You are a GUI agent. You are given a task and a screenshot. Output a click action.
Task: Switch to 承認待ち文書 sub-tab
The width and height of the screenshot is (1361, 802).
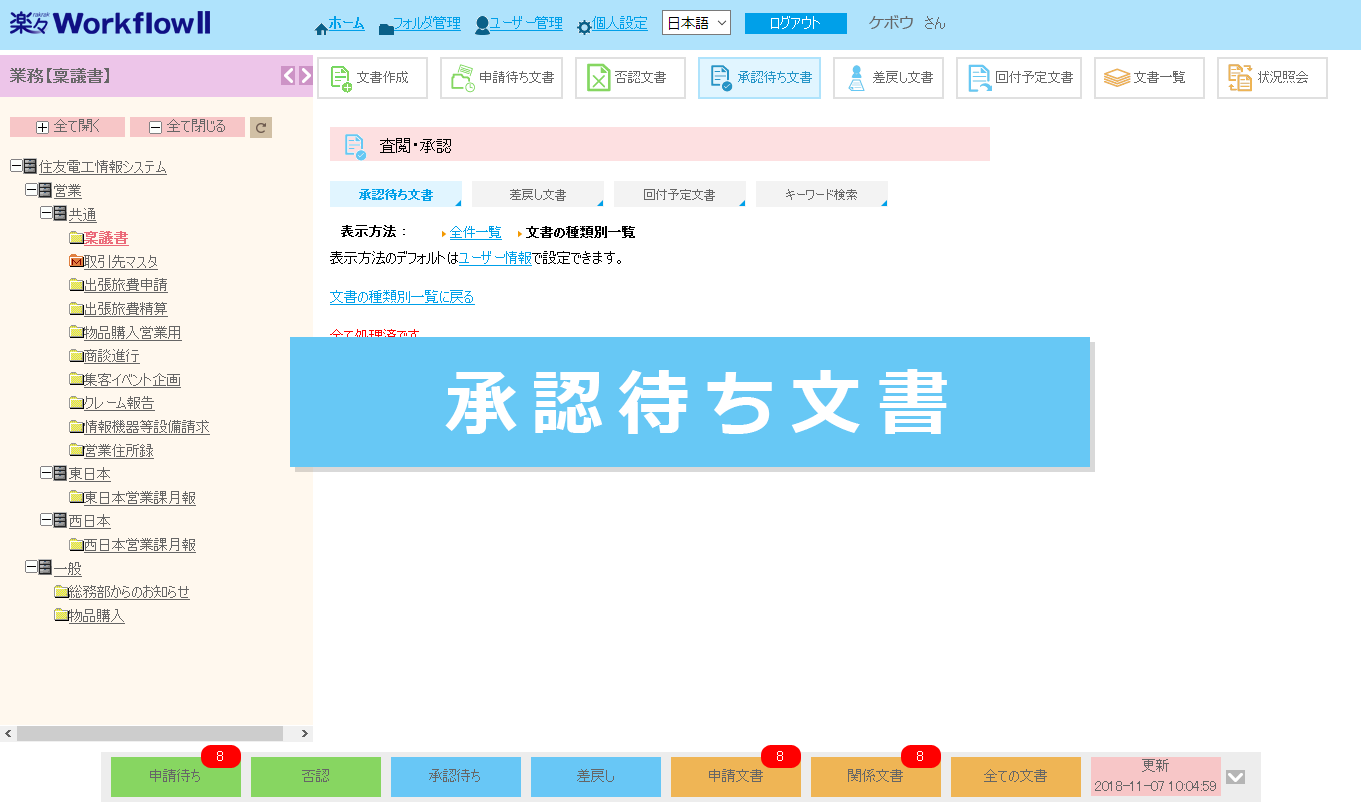[396, 194]
